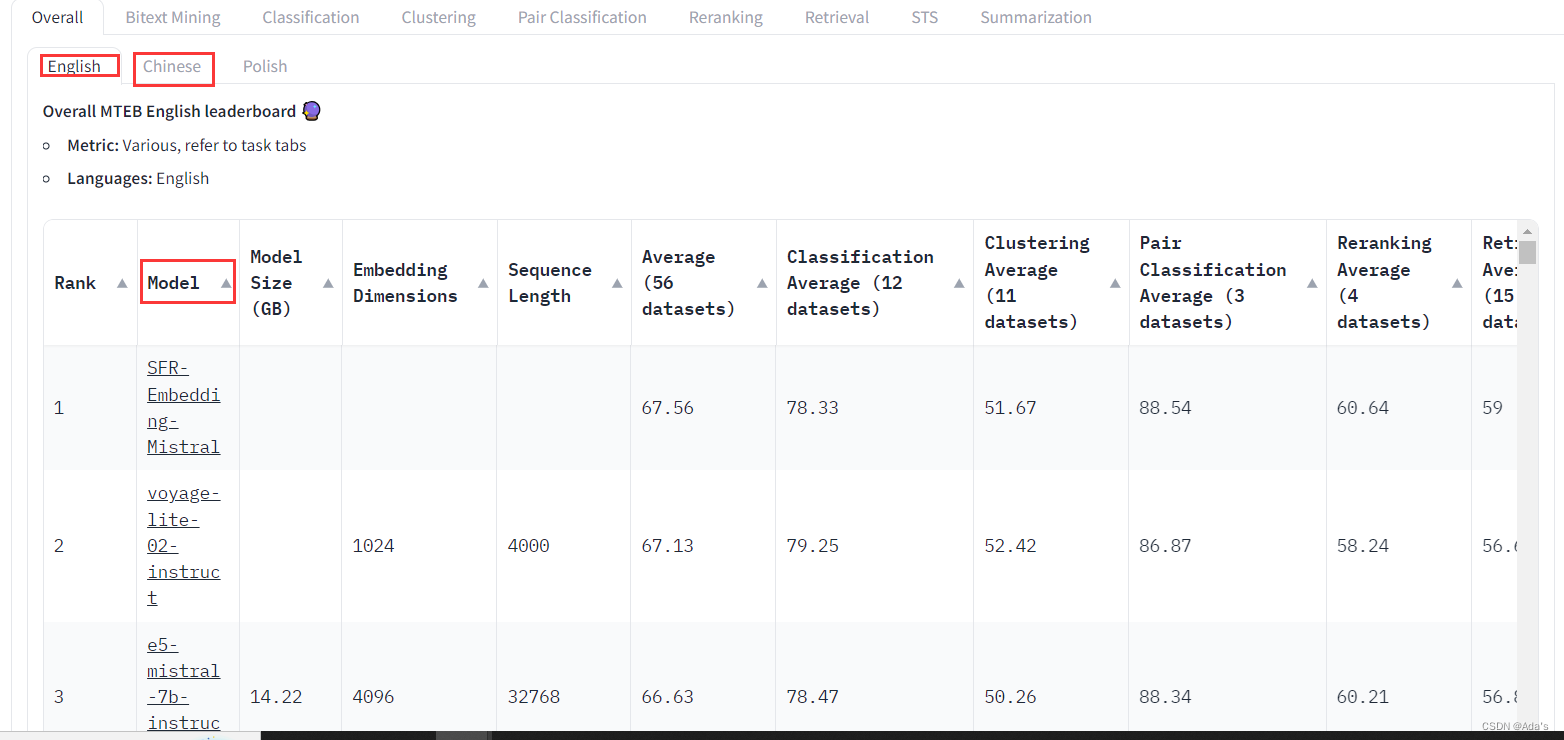Click the Embedding Dimensions header text
This screenshot has width=1564, height=740.
point(405,283)
